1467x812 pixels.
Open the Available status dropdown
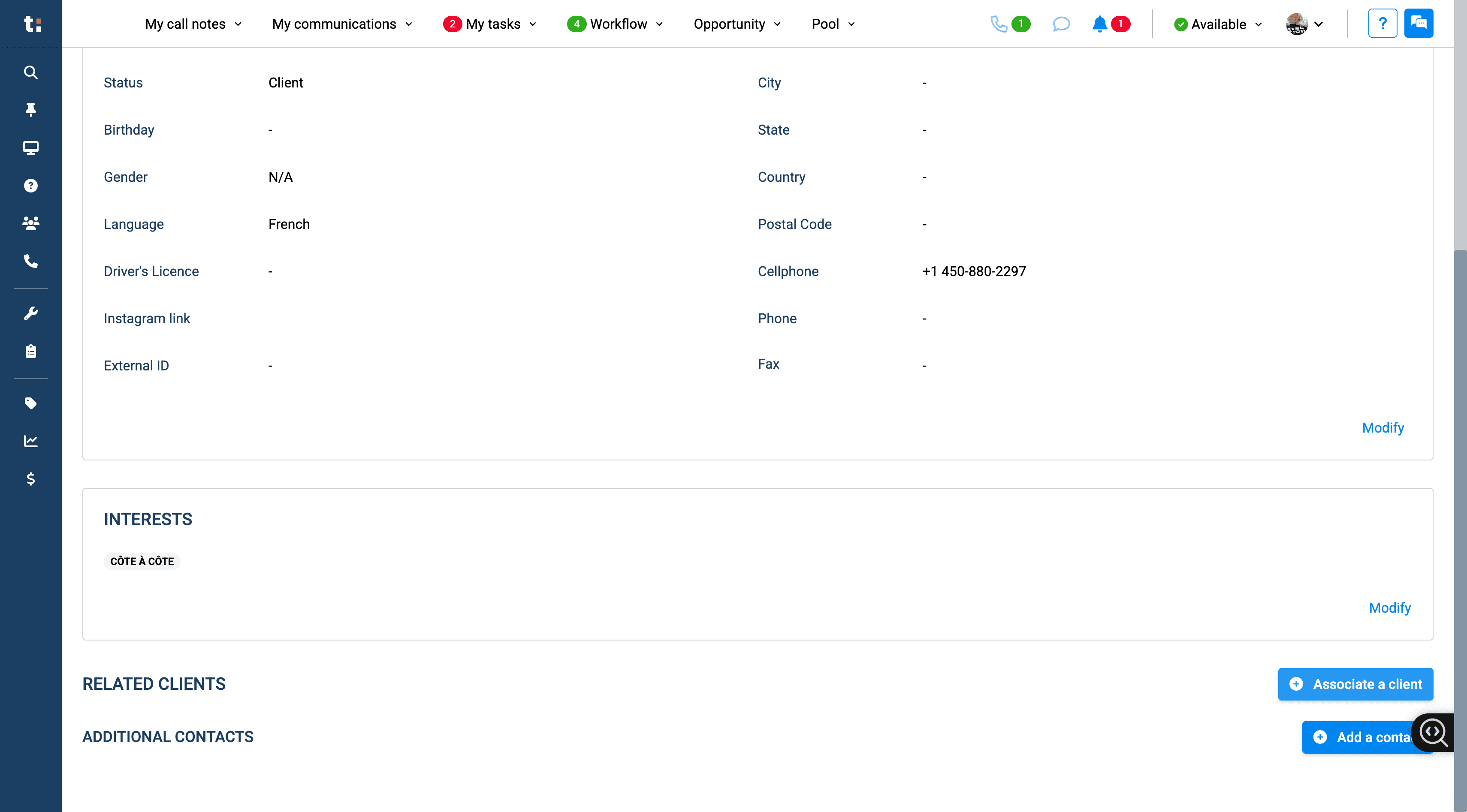point(1218,24)
